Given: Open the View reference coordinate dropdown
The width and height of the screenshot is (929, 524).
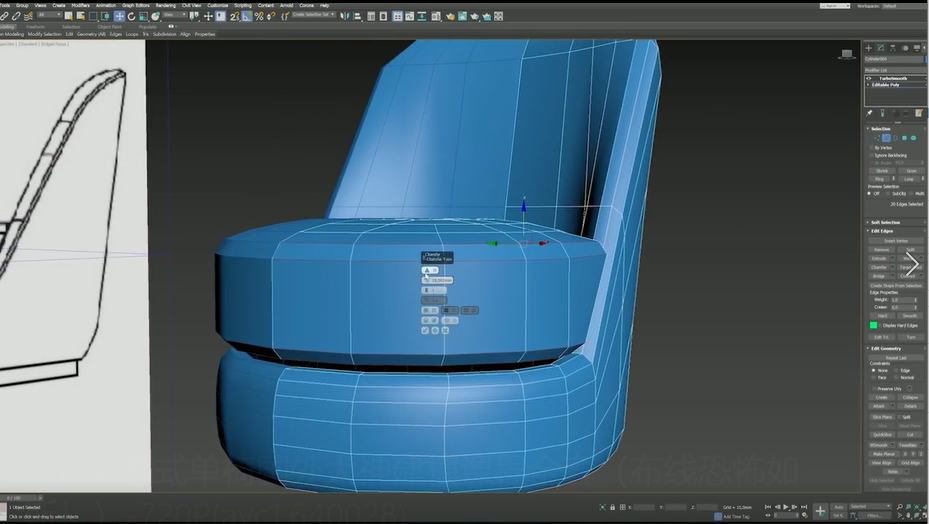Looking at the screenshot, I should click(174, 15).
